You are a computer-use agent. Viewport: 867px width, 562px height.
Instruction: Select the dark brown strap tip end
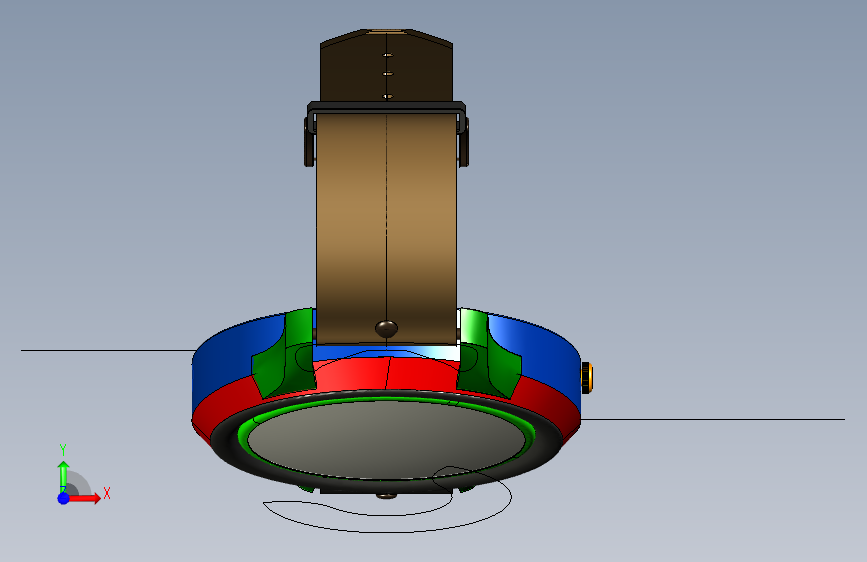point(387,65)
